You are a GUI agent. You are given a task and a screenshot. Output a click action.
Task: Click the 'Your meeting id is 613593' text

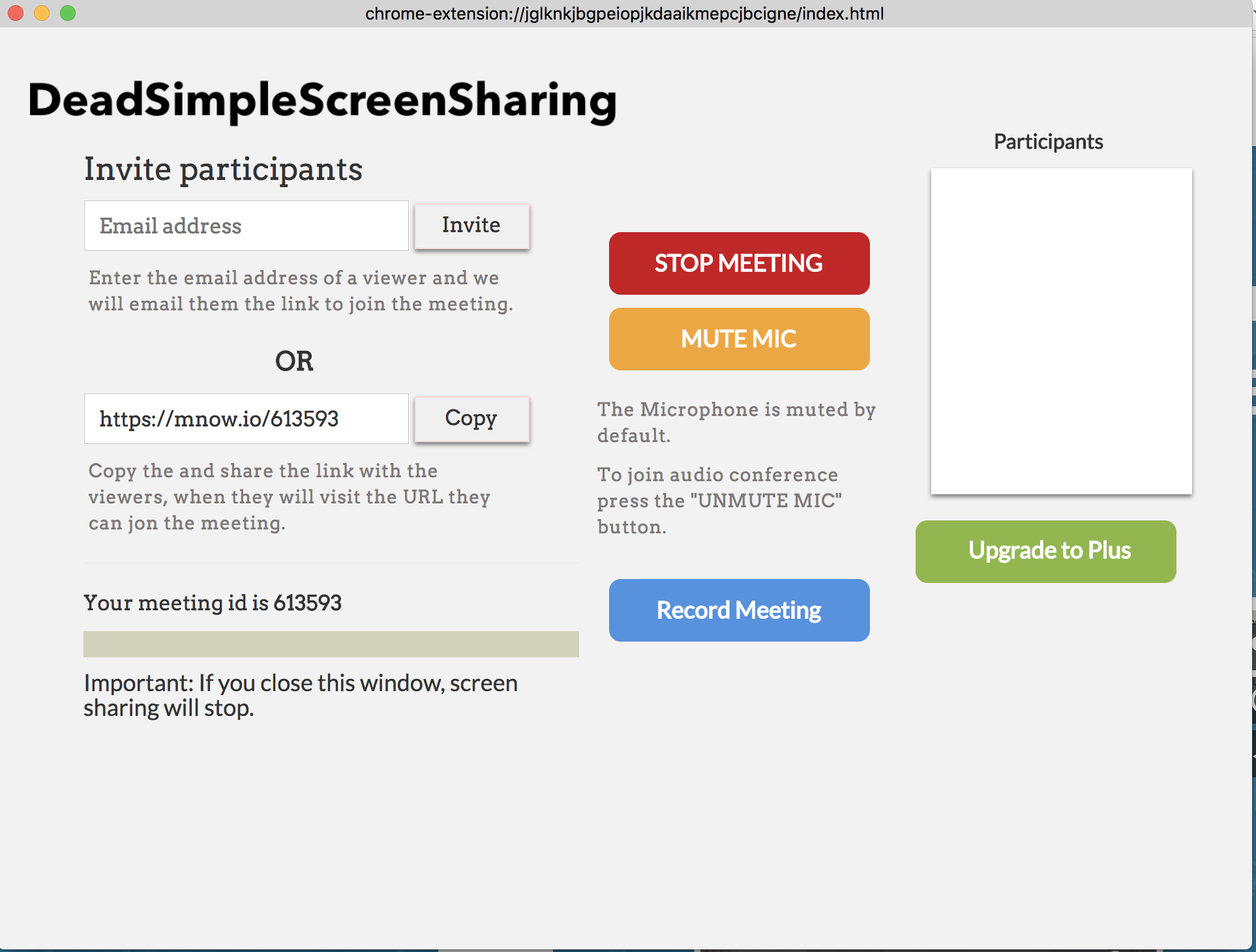tap(213, 602)
